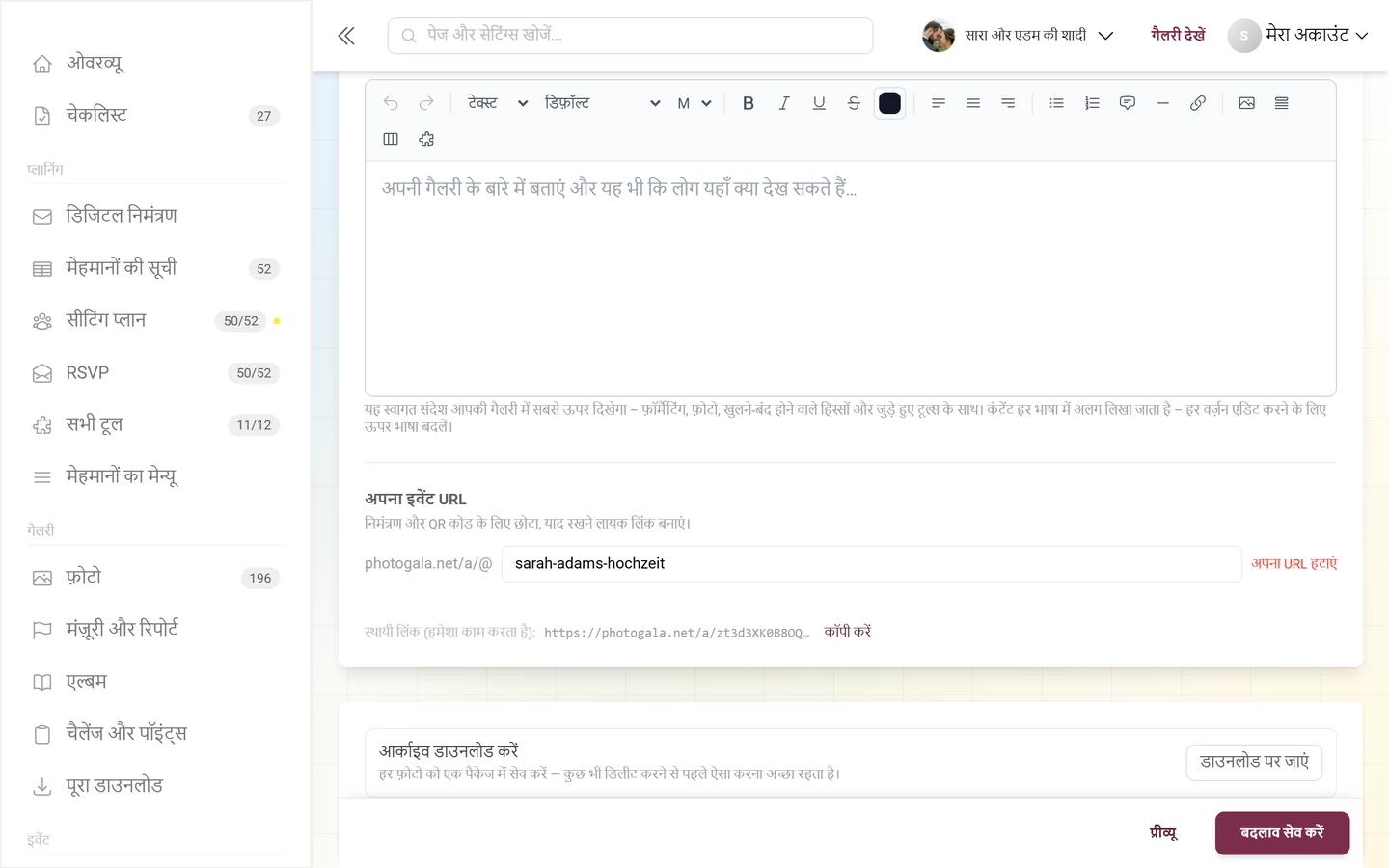Insert a quote block with speech-bubble icon

(x=1128, y=103)
